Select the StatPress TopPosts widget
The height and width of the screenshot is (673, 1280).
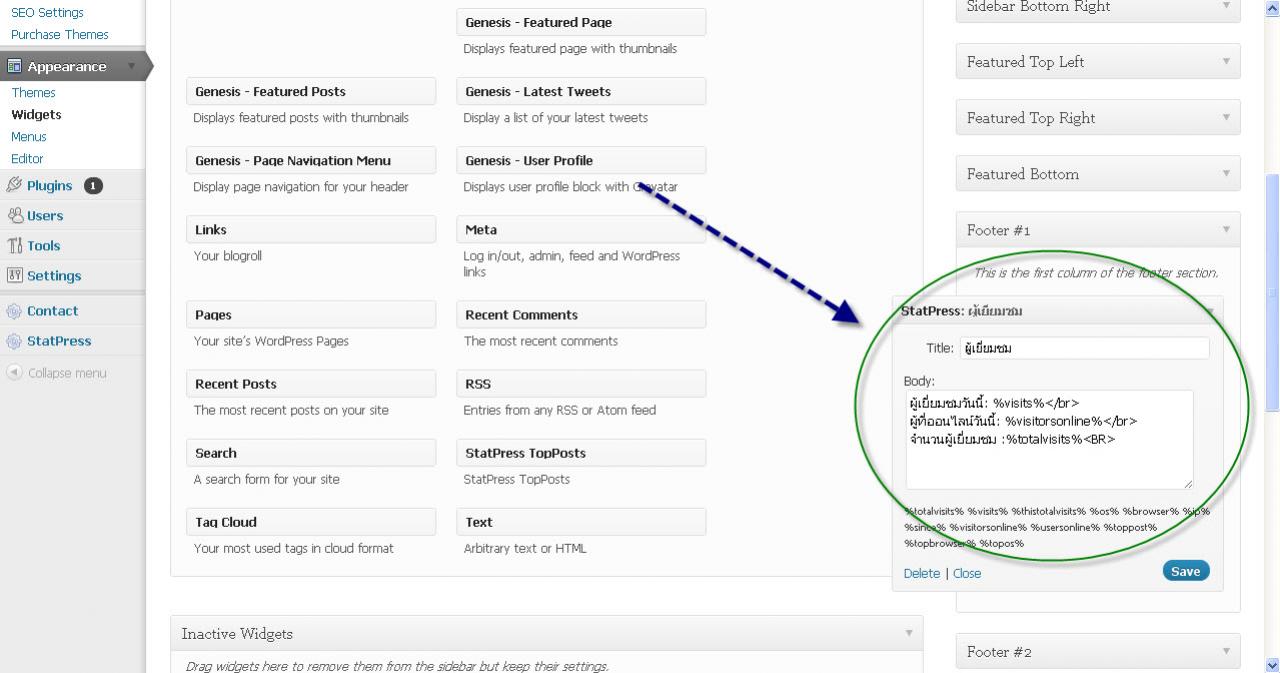coord(581,452)
